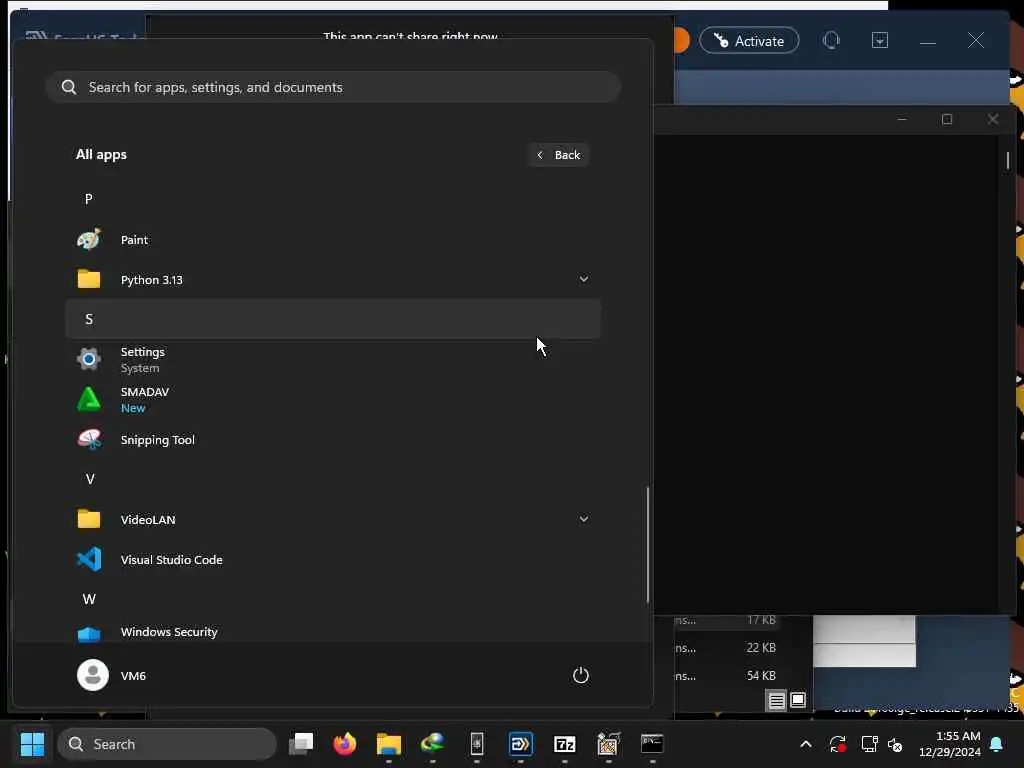1024x768 pixels.
Task: Click the Activate button
Action: [x=749, y=40]
